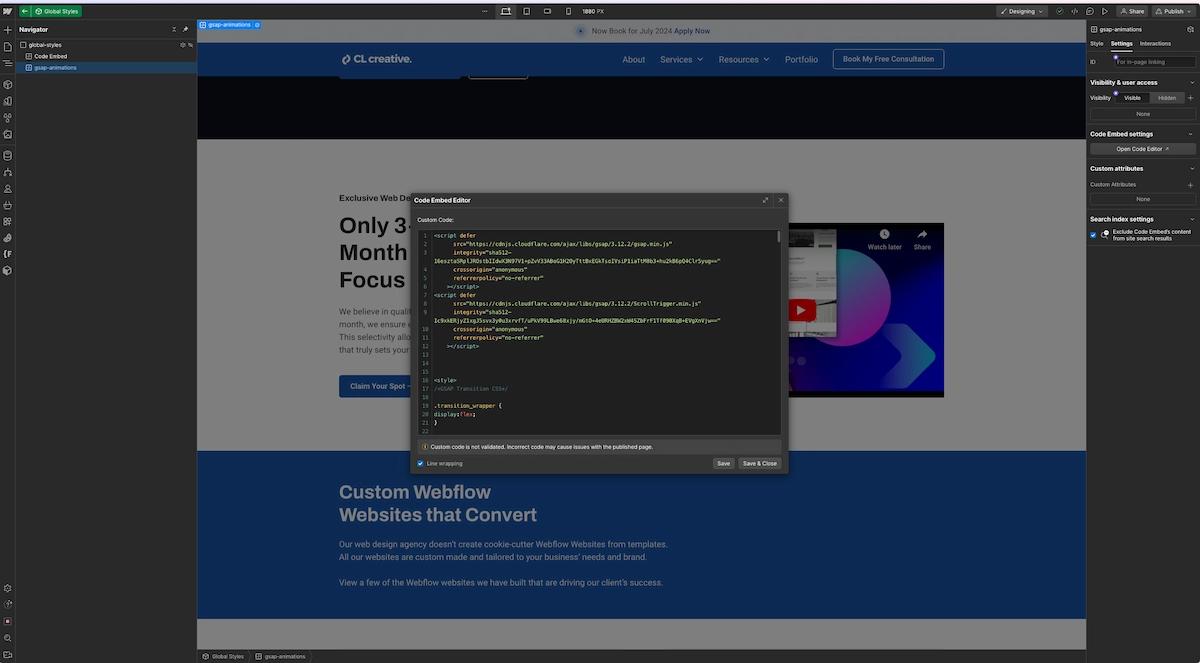The width and height of the screenshot is (1200, 663).
Task: Switch to the Interactions tab
Action: point(1155,44)
